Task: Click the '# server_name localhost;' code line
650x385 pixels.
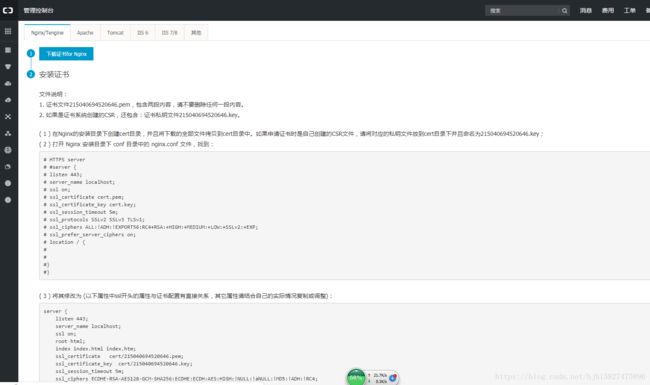Action: [x=79, y=182]
